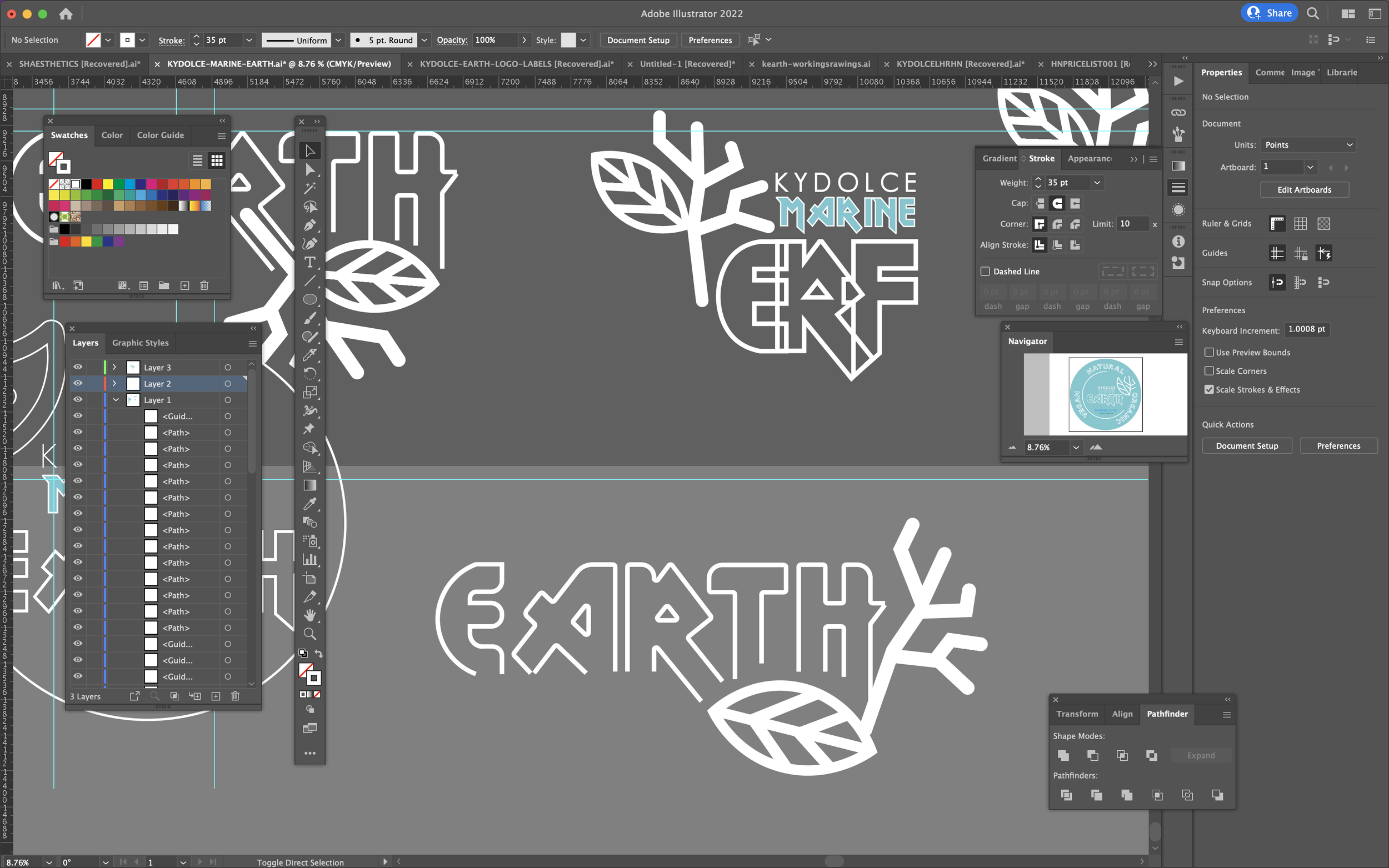Expand Layer 3 contents
The height and width of the screenshot is (868, 1389).
(x=114, y=367)
